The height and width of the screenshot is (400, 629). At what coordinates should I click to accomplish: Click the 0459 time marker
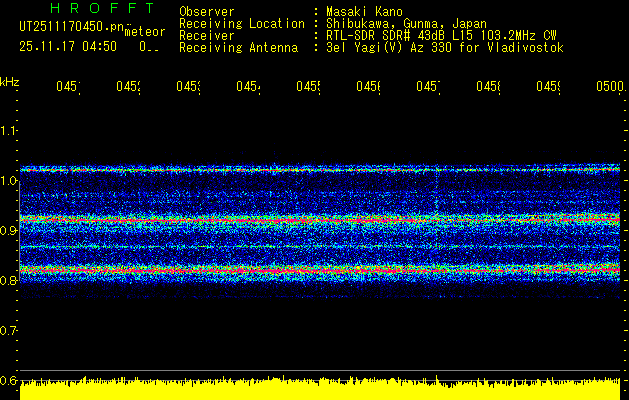(x=548, y=87)
